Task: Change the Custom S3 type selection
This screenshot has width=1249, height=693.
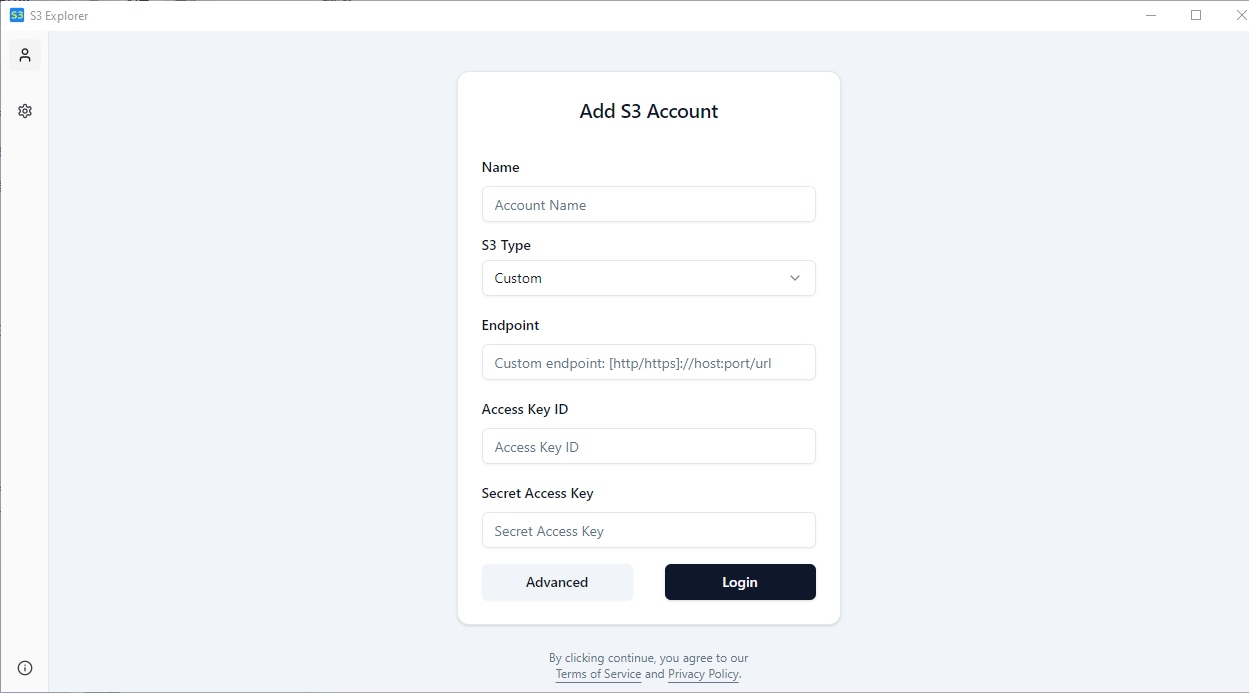Action: click(648, 278)
